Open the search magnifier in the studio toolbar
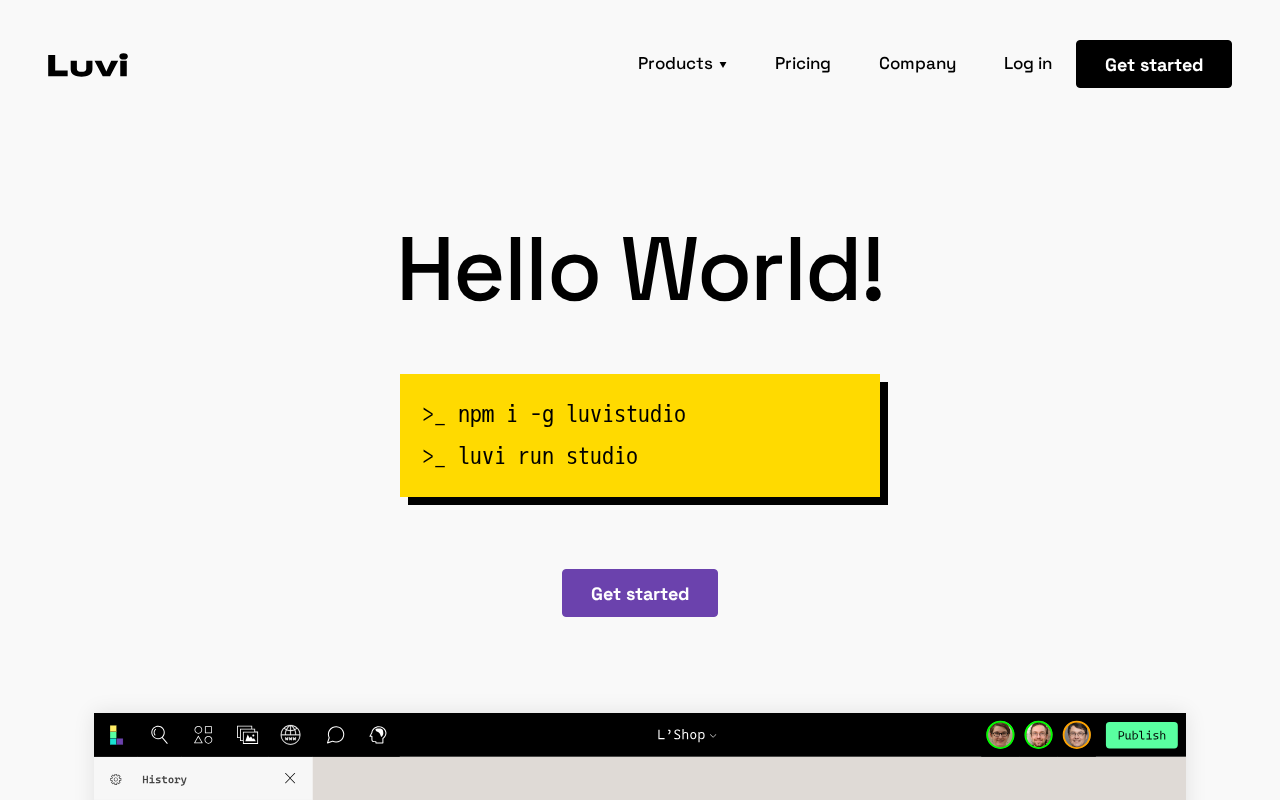Screen dimensions: 1280x800 [159, 735]
